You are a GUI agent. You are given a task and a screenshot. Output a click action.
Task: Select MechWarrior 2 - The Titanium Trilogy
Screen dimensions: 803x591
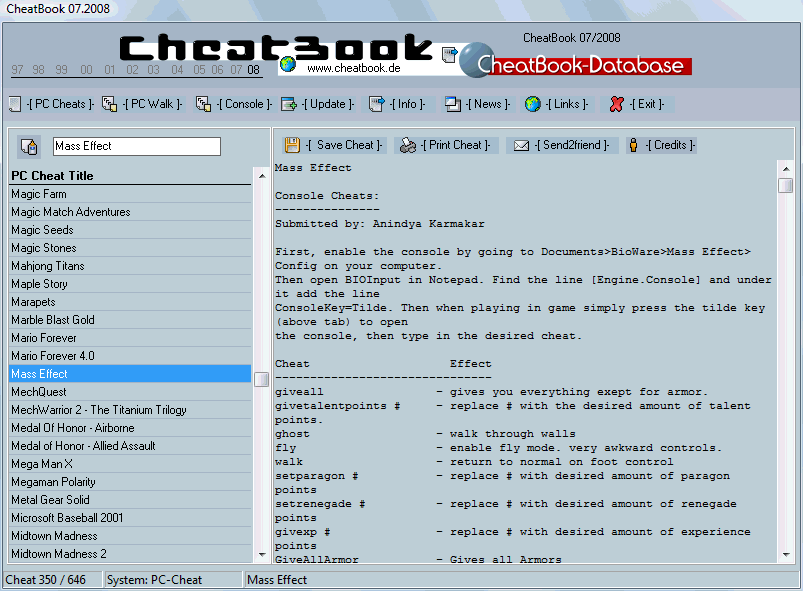tap(130, 410)
